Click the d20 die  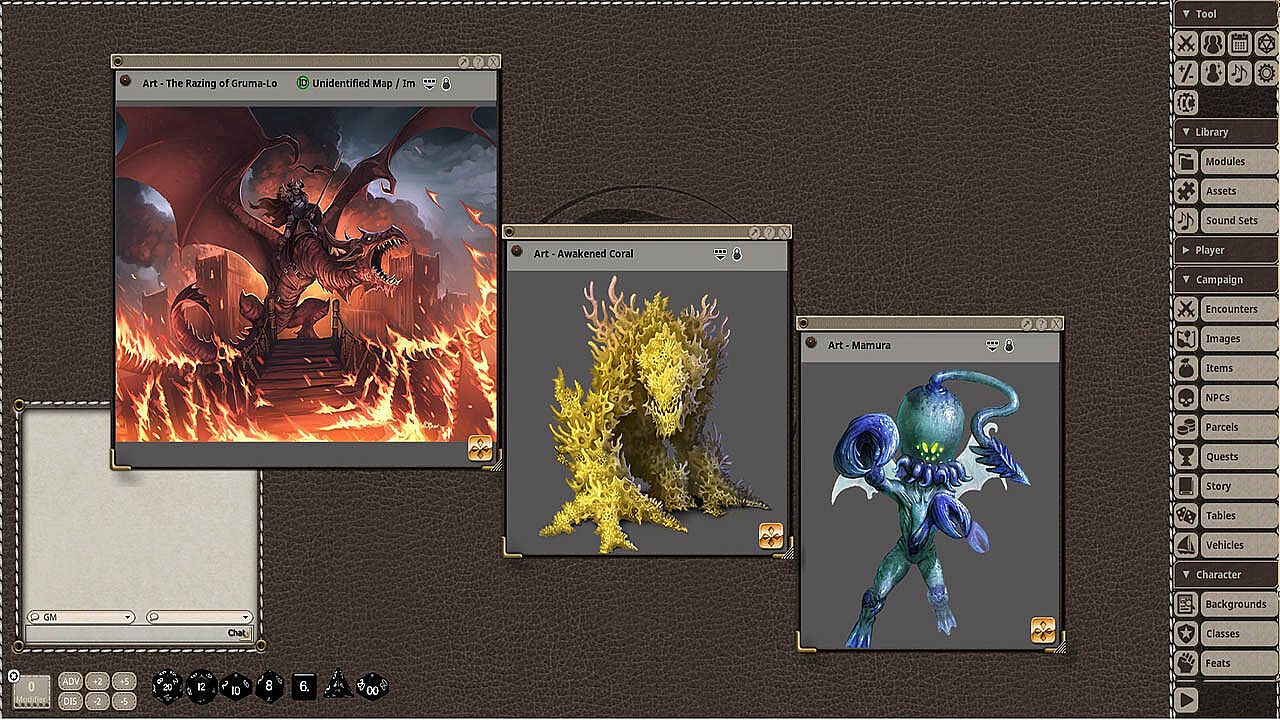point(166,686)
